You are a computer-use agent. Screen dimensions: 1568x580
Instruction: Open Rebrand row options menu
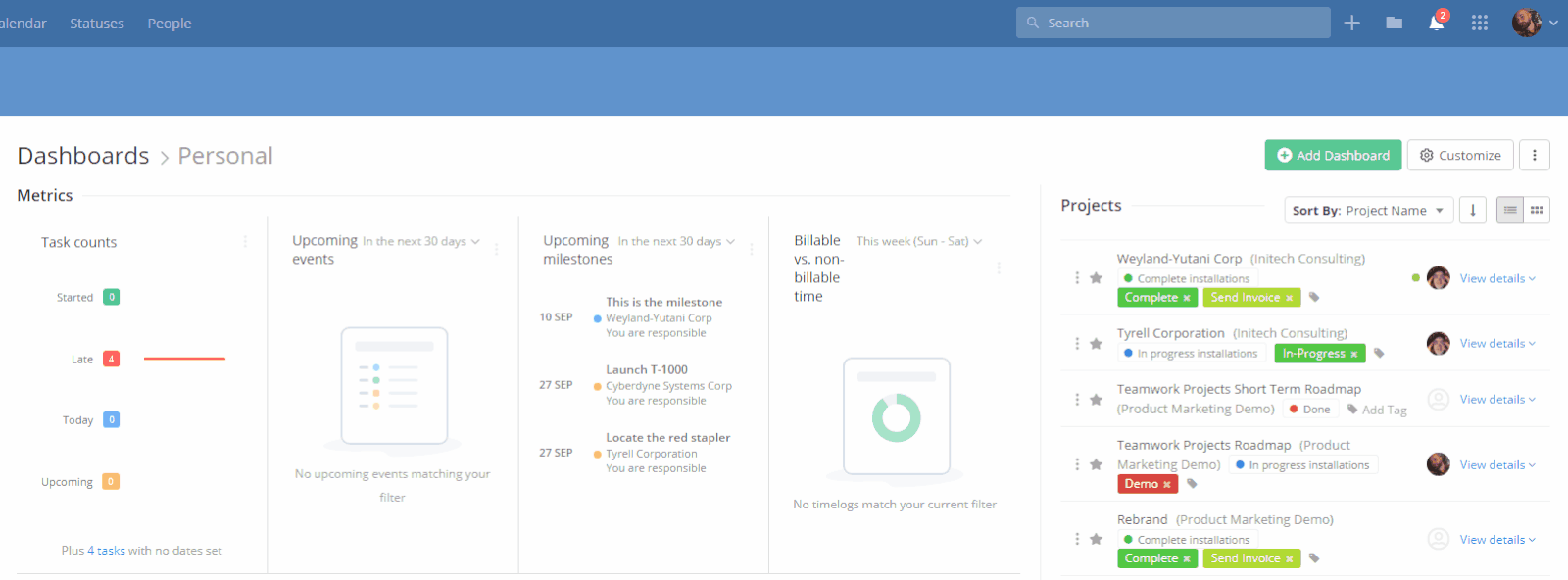point(1077,539)
